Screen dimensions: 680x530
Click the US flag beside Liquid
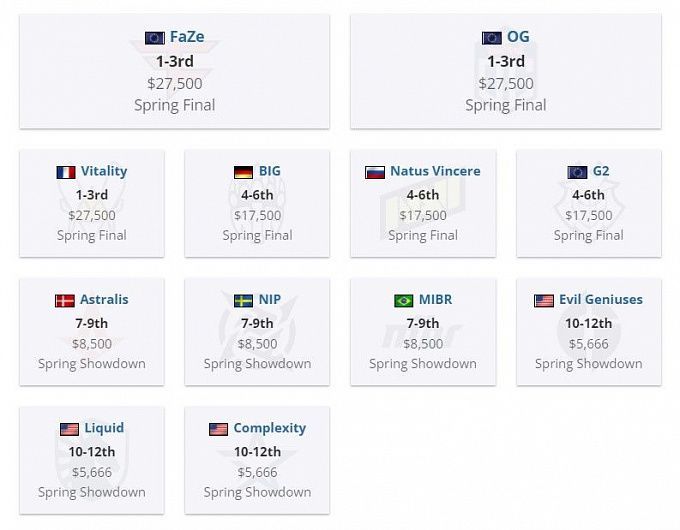pyautogui.click(x=69, y=429)
